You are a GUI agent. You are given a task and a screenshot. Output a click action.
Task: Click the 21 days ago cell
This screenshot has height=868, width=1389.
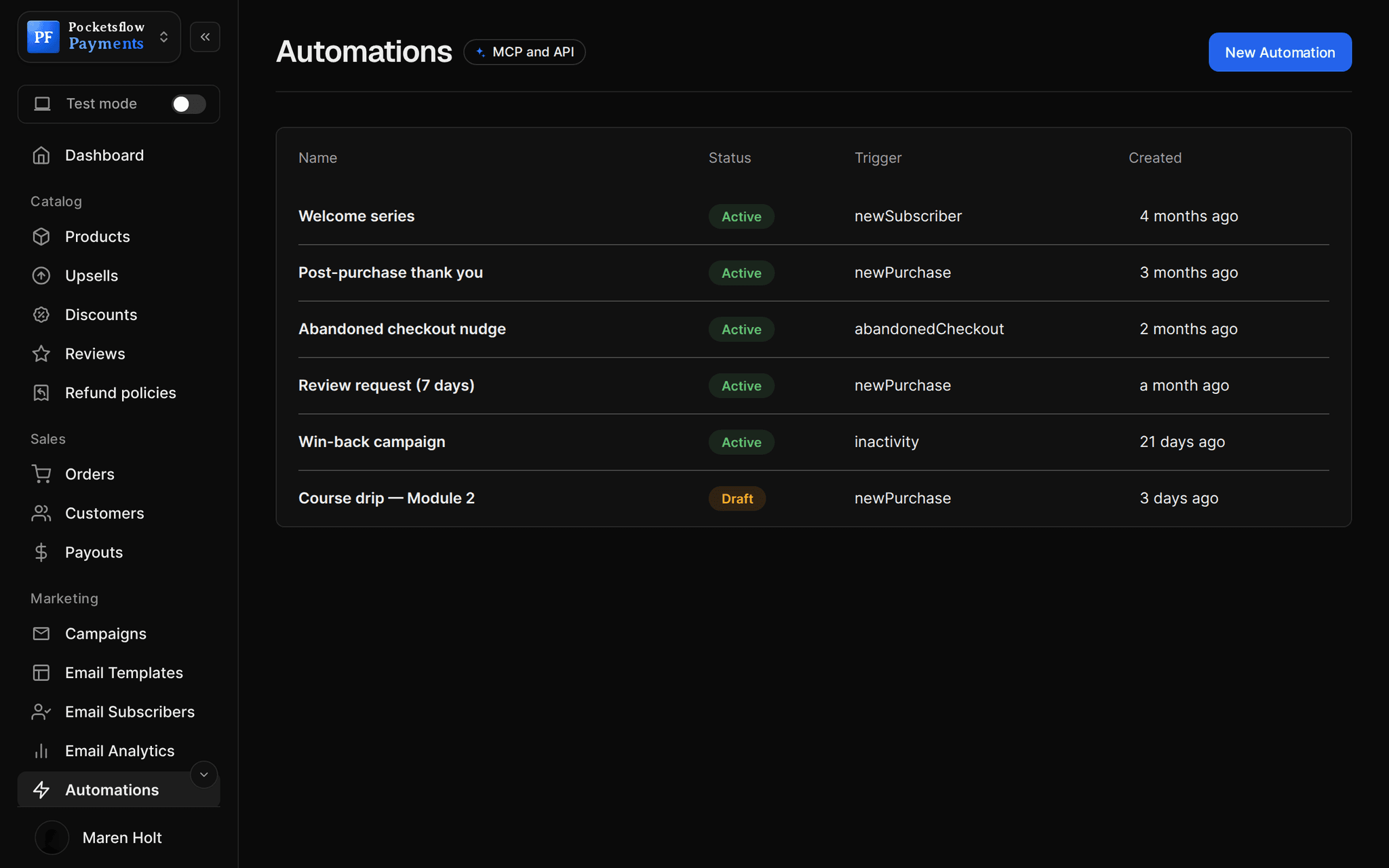(1182, 441)
